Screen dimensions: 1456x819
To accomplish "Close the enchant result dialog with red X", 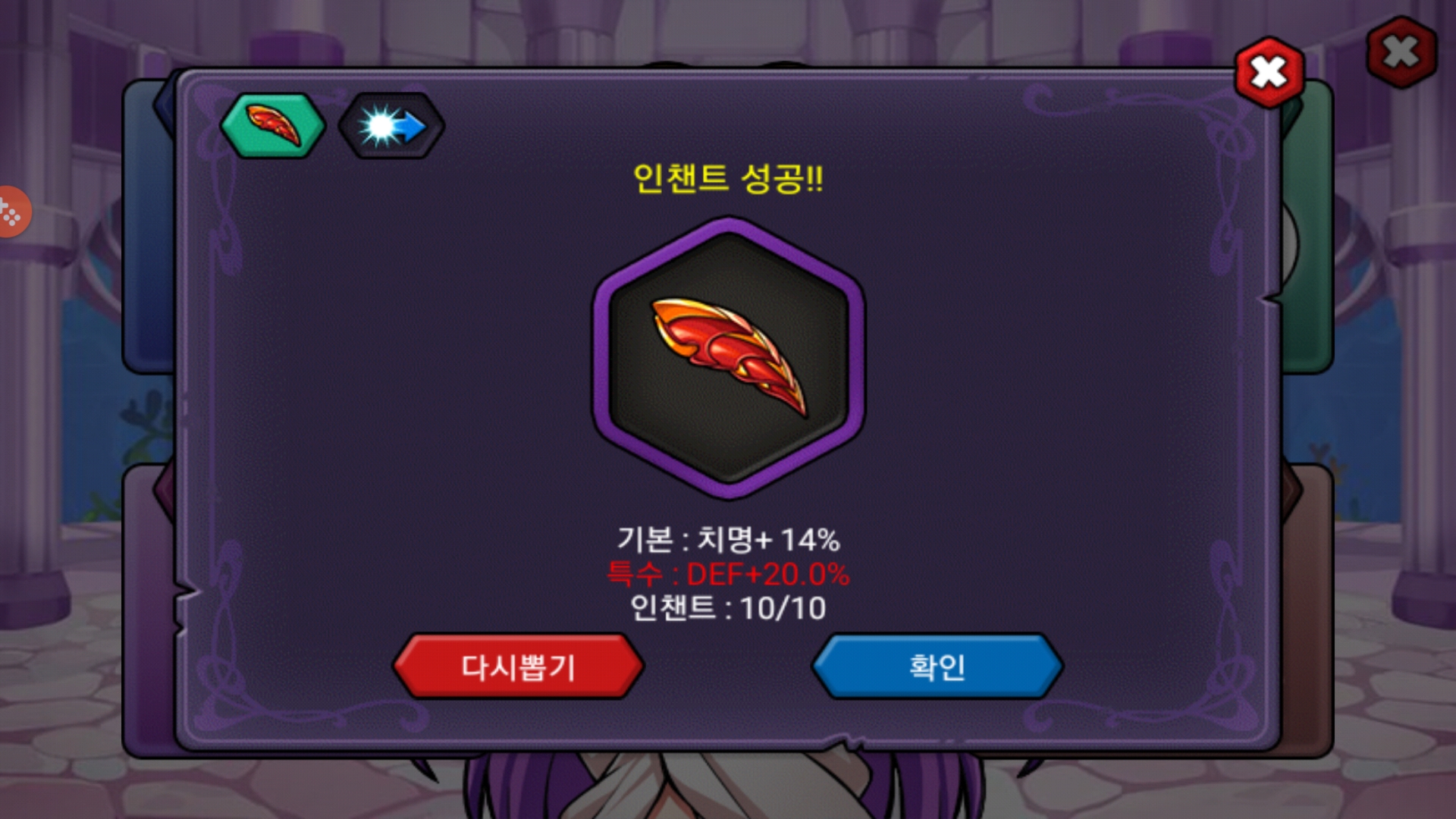I will click(x=1269, y=73).
